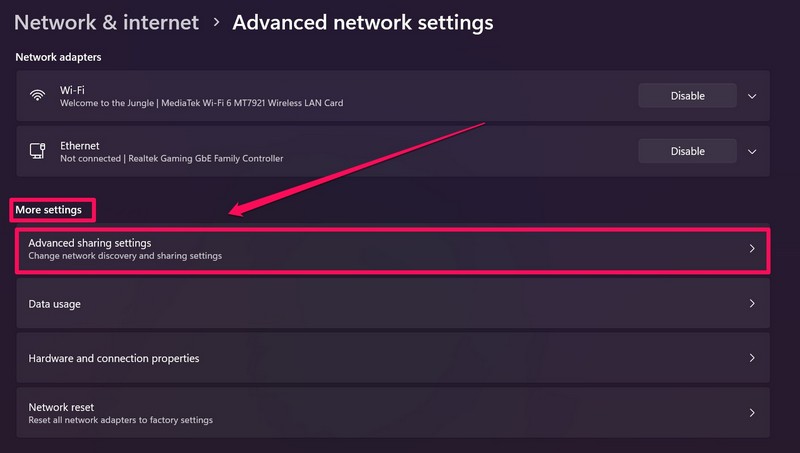The width and height of the screenshot is (800, 453).
Task: Disable the Ethernet adapter
Action: [x=687, y=151]
